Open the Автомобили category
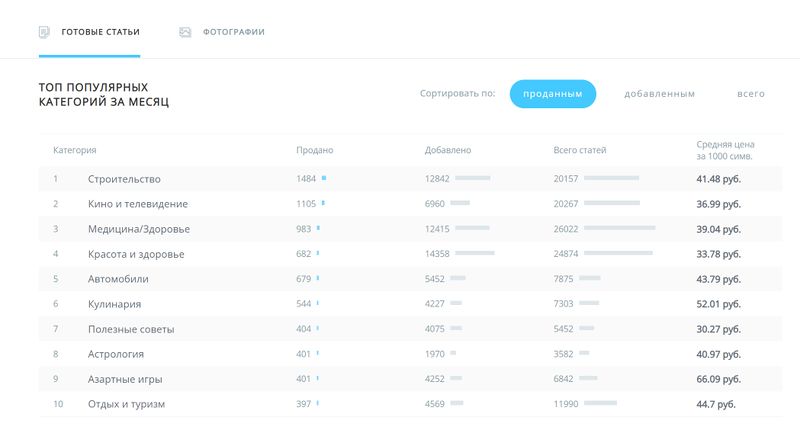The width and height of the screenshot is (800, 430). (x=118, y=279)
